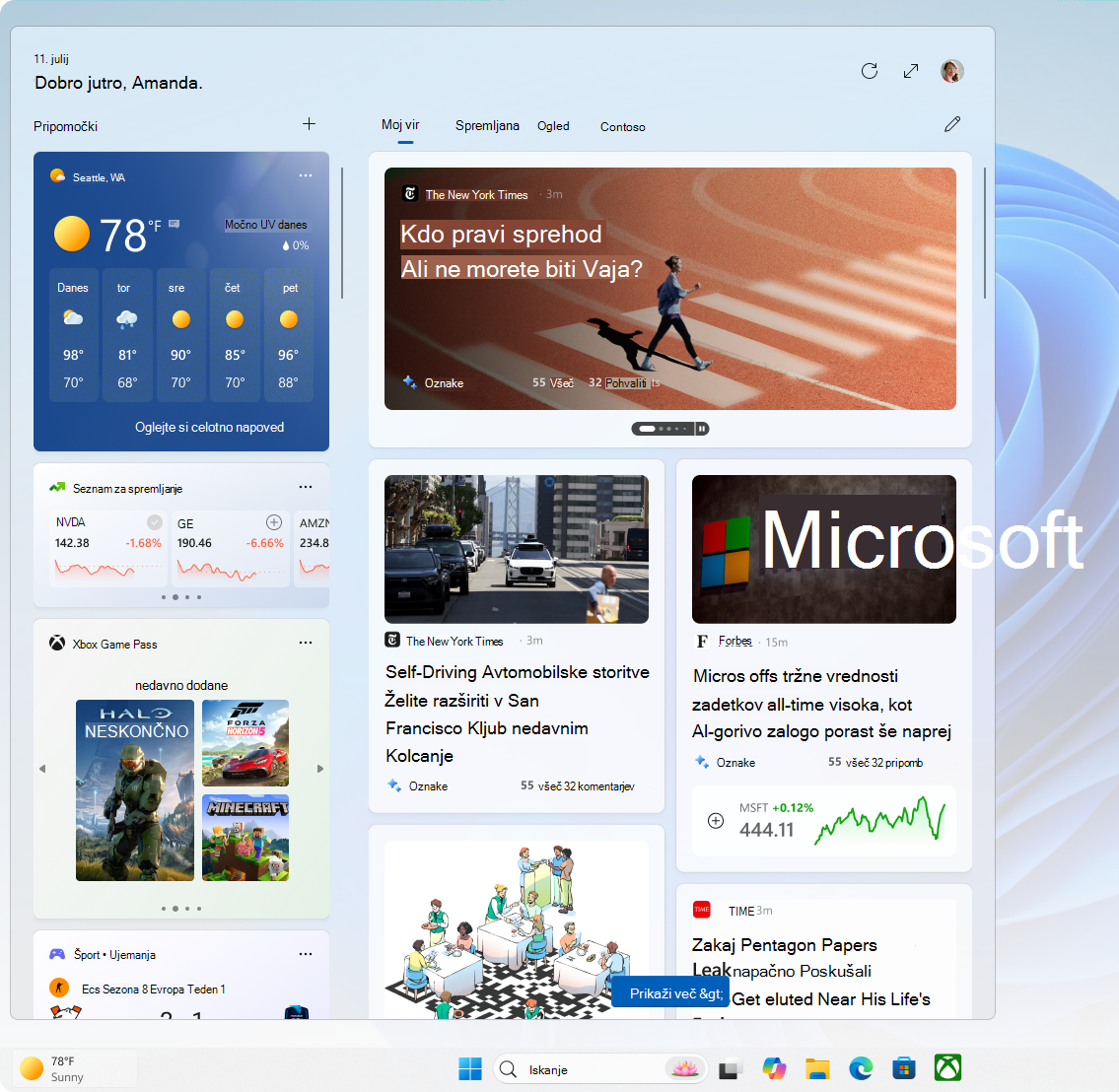
Task: Open Self-Driving Avtomobilske storitve article
Action: tap(518, 714)
